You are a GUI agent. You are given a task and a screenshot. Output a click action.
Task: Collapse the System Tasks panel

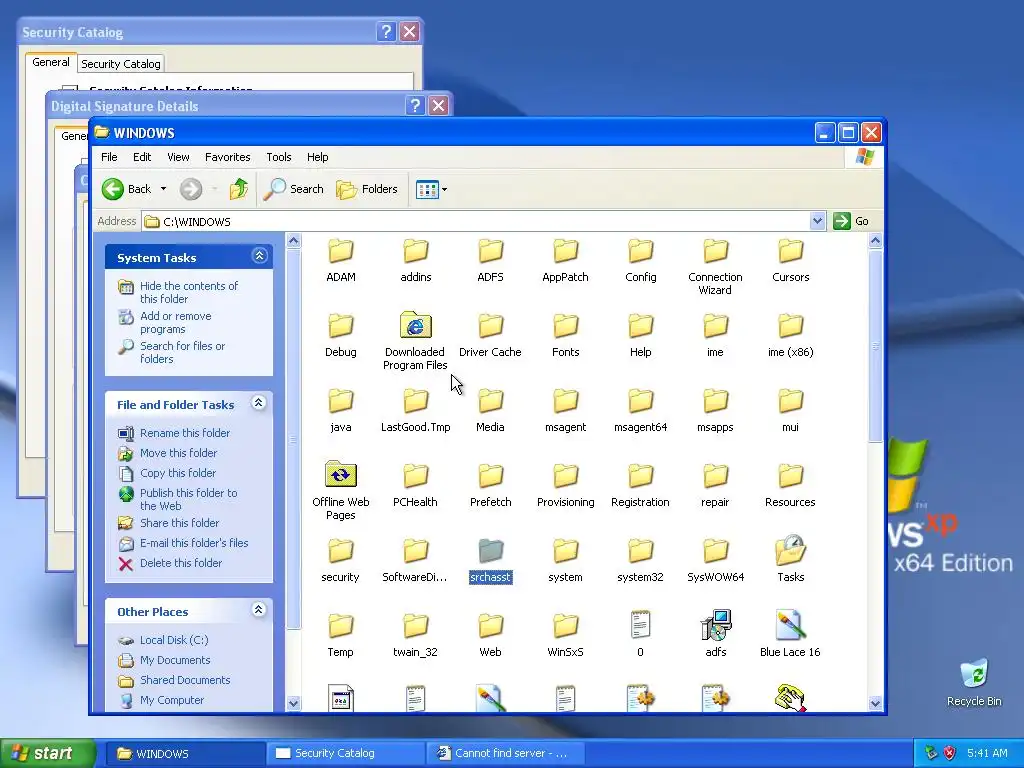259,256
